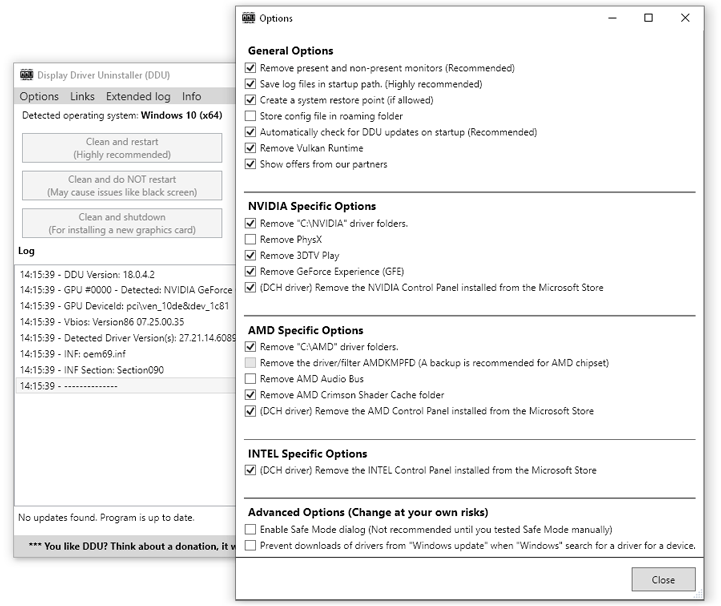Click the NVIDIA Specific Options heading

312,206
